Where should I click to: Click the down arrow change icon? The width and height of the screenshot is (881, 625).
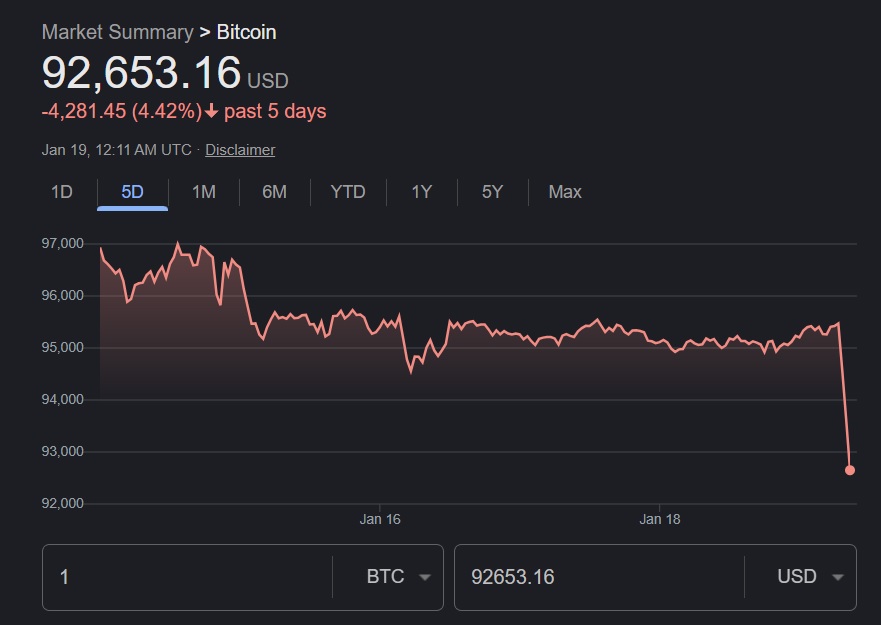211,111
